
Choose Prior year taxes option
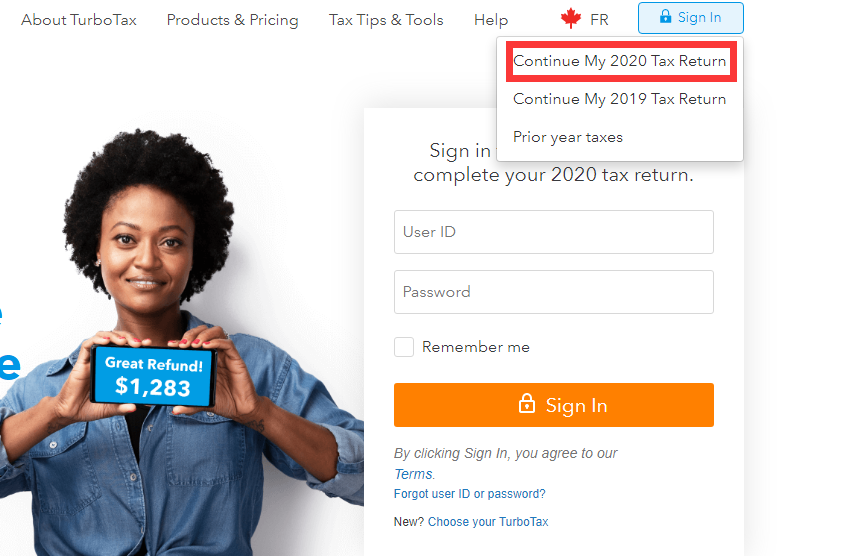click(568, 137)
